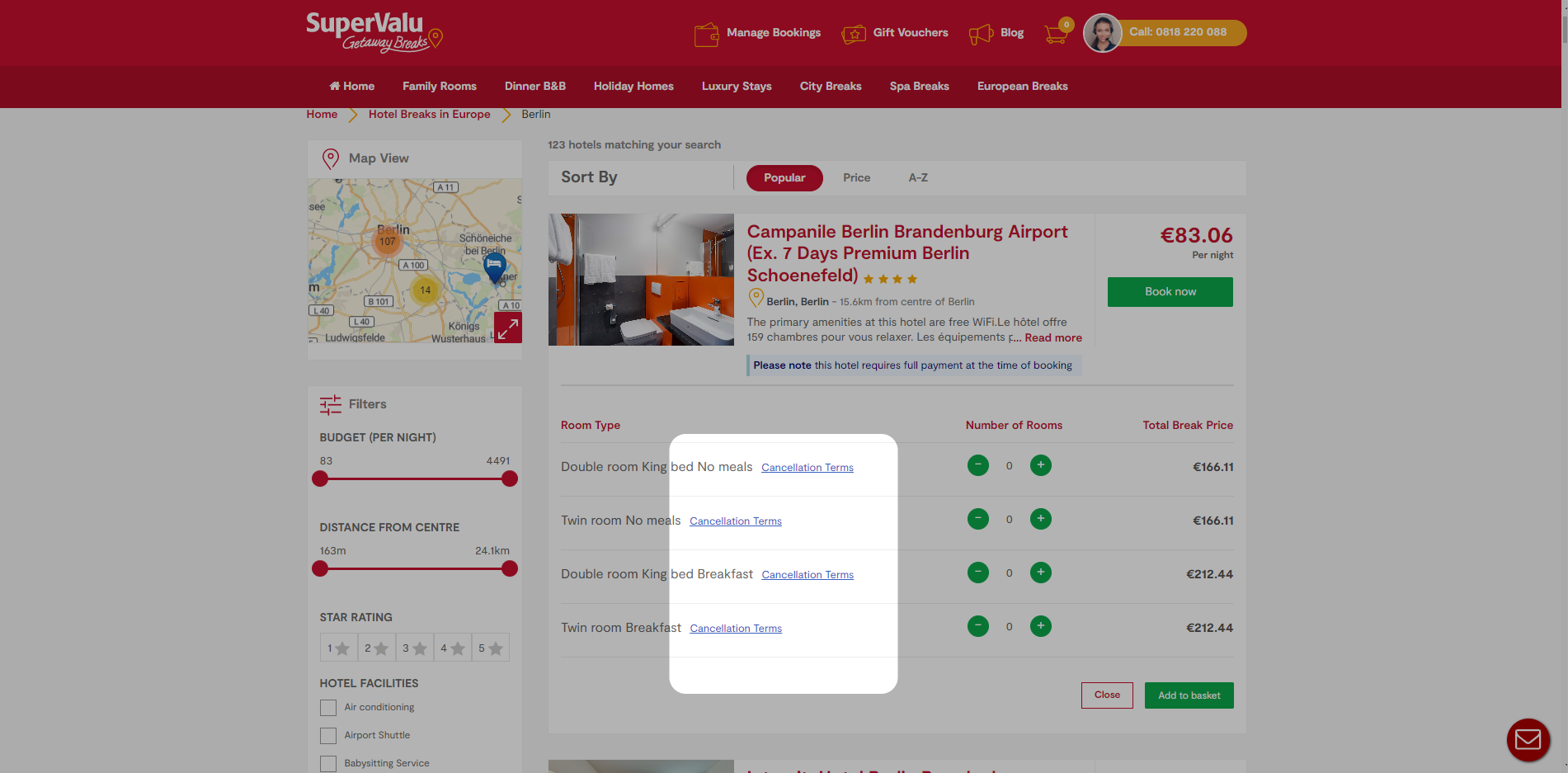This screenshot has width=1568, height=773.
Task: Enable the Airport Shuttle filter
Action: tap(328, 736)
